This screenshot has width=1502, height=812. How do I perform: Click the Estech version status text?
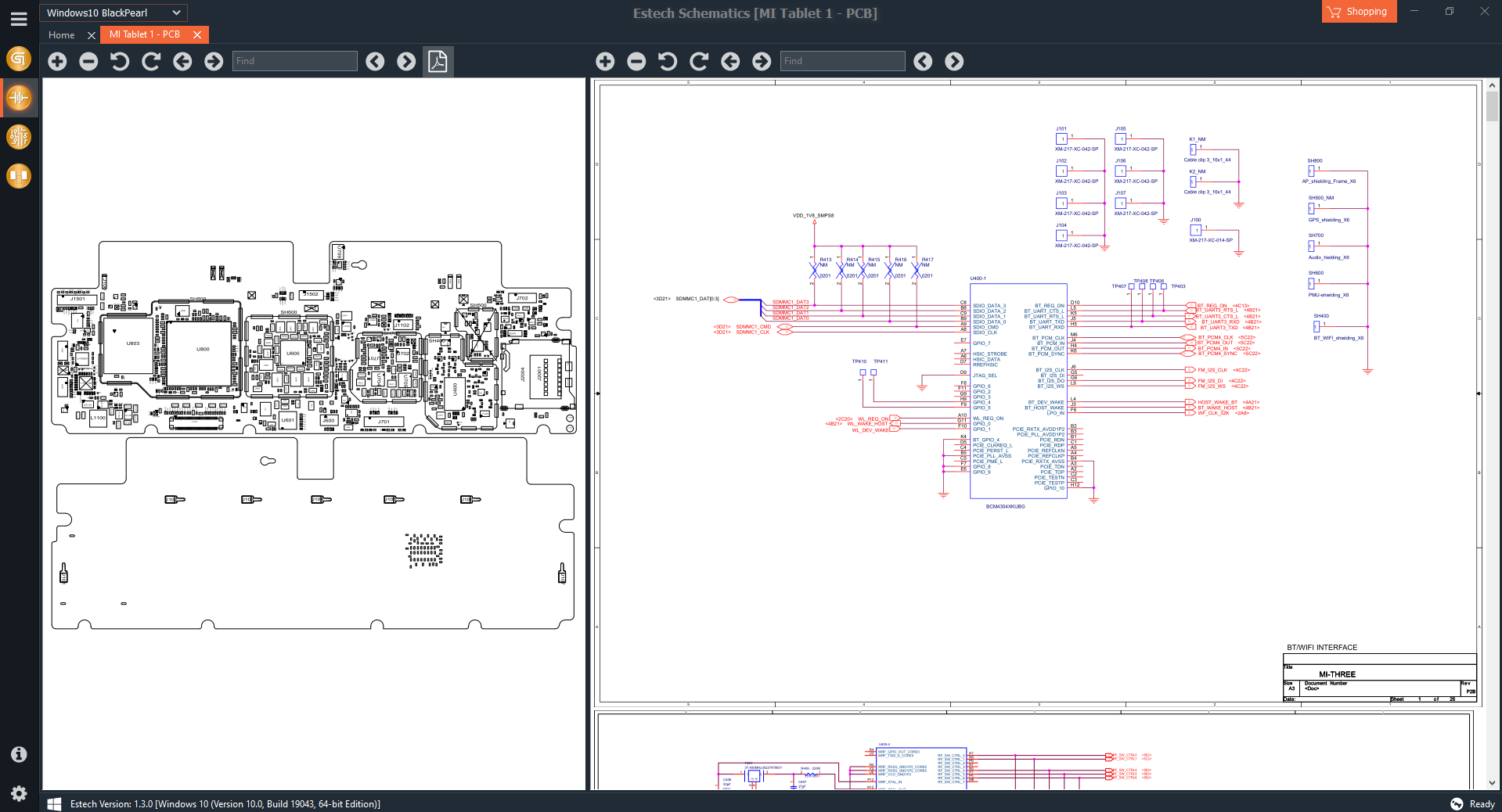225,803
